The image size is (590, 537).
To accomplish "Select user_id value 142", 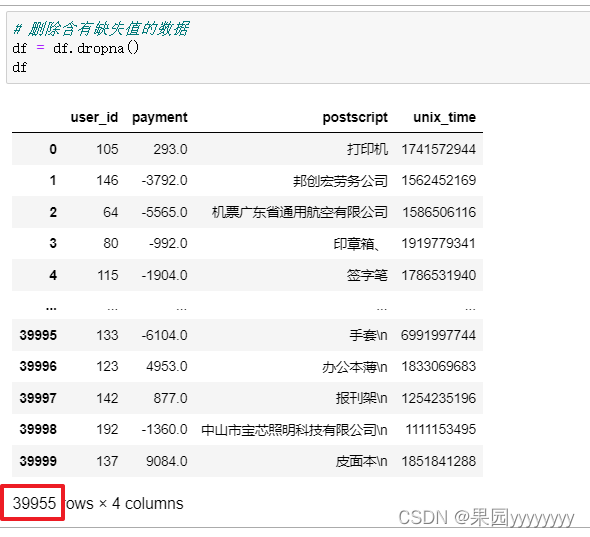I will (107, 399).
